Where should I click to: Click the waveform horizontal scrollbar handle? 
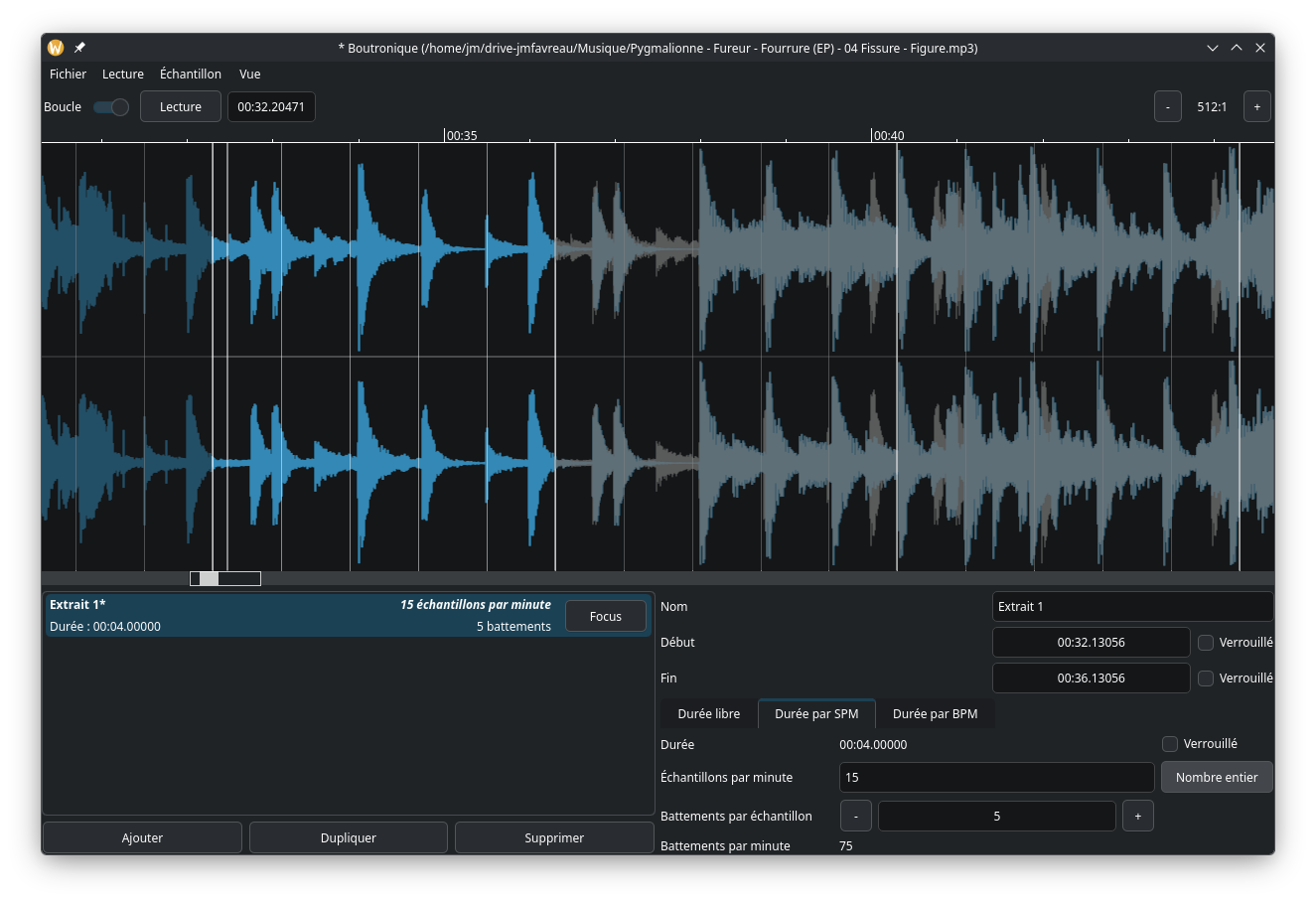[x=225, y=578]
